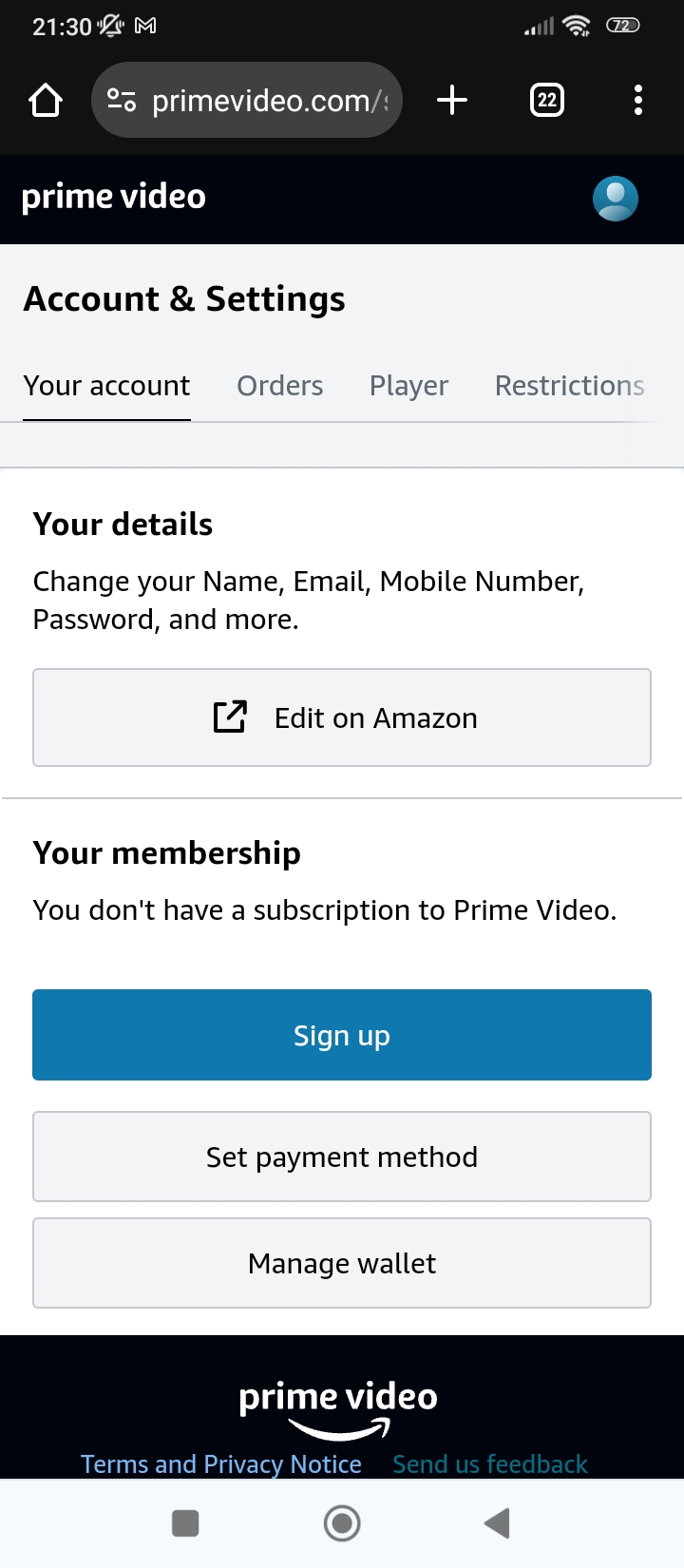Click the Edit on Amazon button
The image size is (684, 1568).
click(x=342, y=717)
